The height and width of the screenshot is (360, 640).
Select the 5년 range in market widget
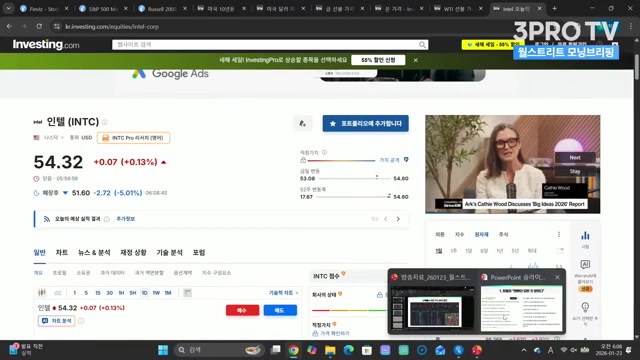515,251
